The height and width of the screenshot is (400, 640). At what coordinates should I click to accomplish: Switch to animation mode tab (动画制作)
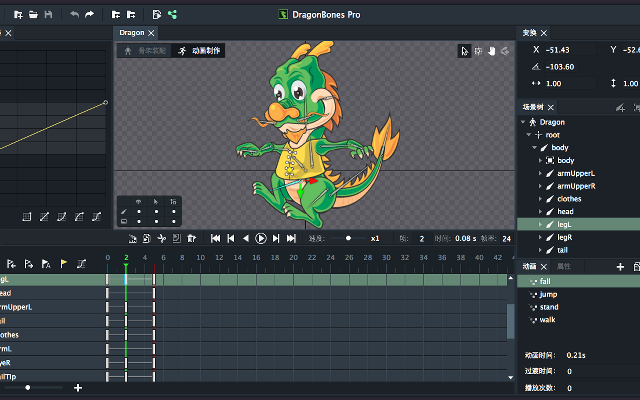[198, 51]
